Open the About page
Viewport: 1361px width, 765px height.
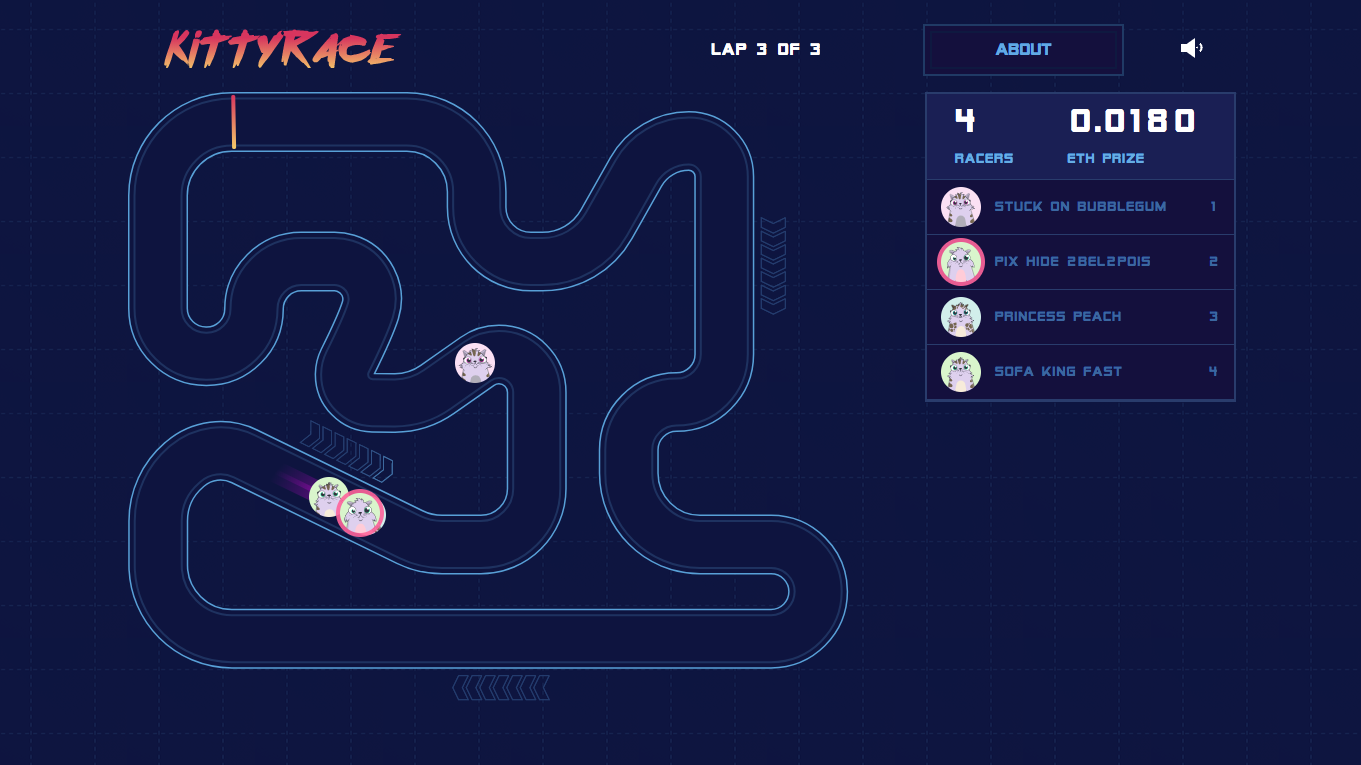[x=1023, y=50]
